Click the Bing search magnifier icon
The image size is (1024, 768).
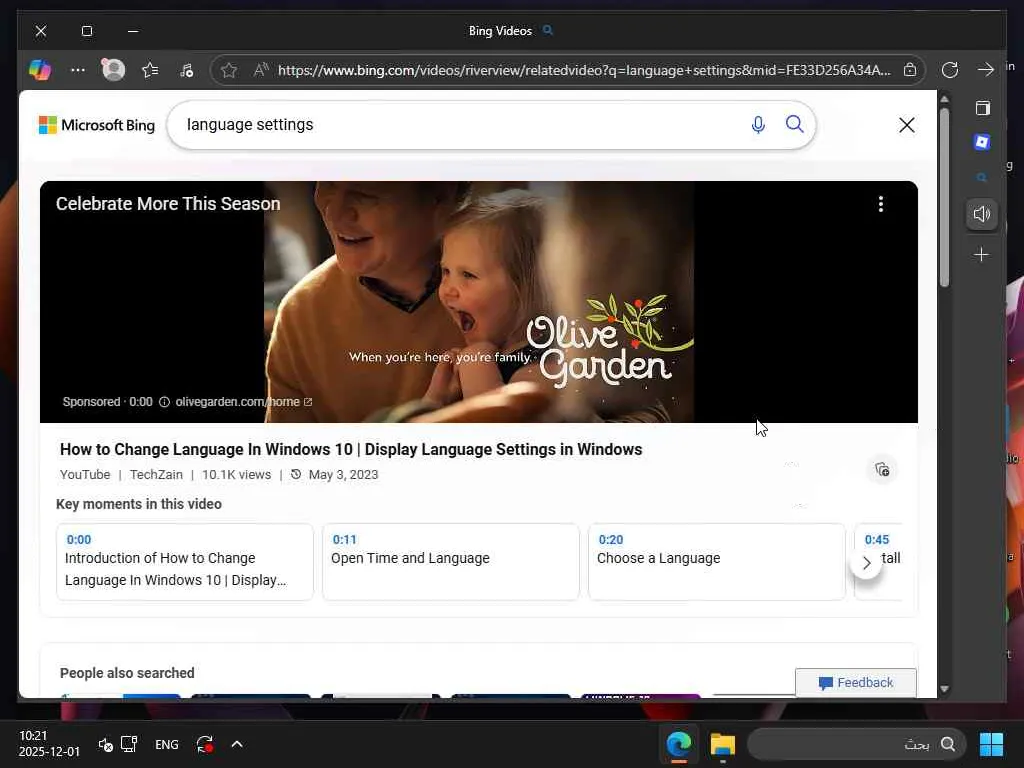click(x=794, y=124)
